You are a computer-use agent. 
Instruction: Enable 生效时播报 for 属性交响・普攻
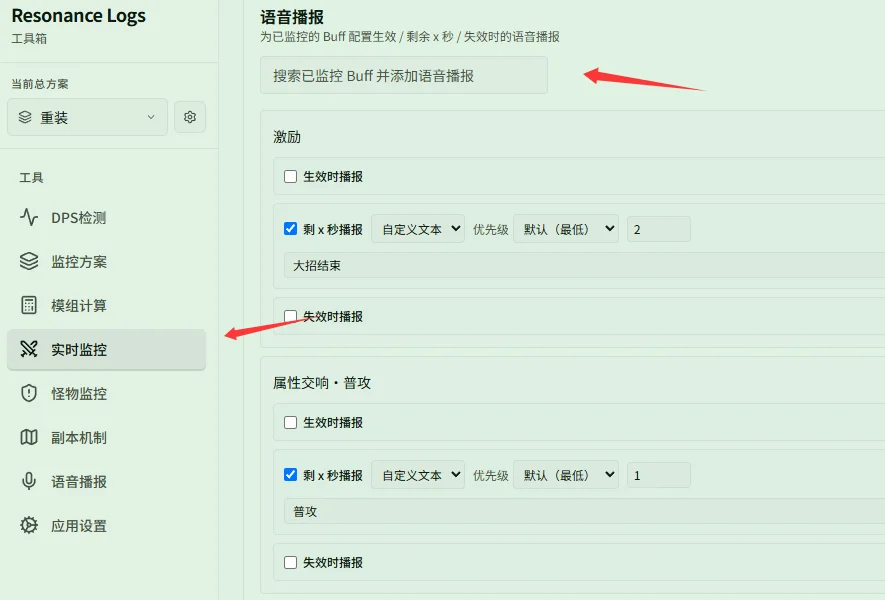290,423
